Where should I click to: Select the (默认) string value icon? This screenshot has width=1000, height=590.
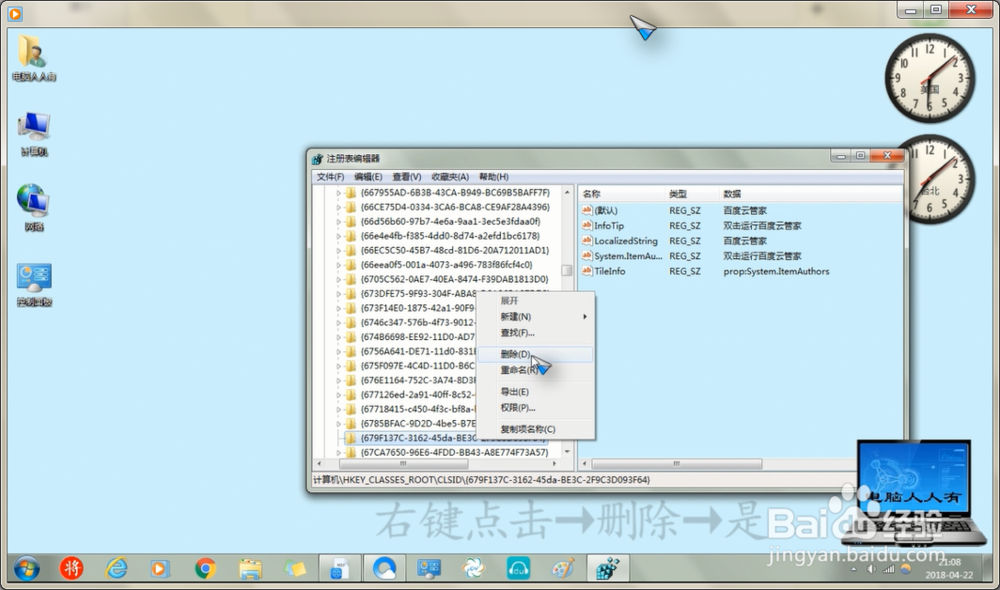(587, 210)
